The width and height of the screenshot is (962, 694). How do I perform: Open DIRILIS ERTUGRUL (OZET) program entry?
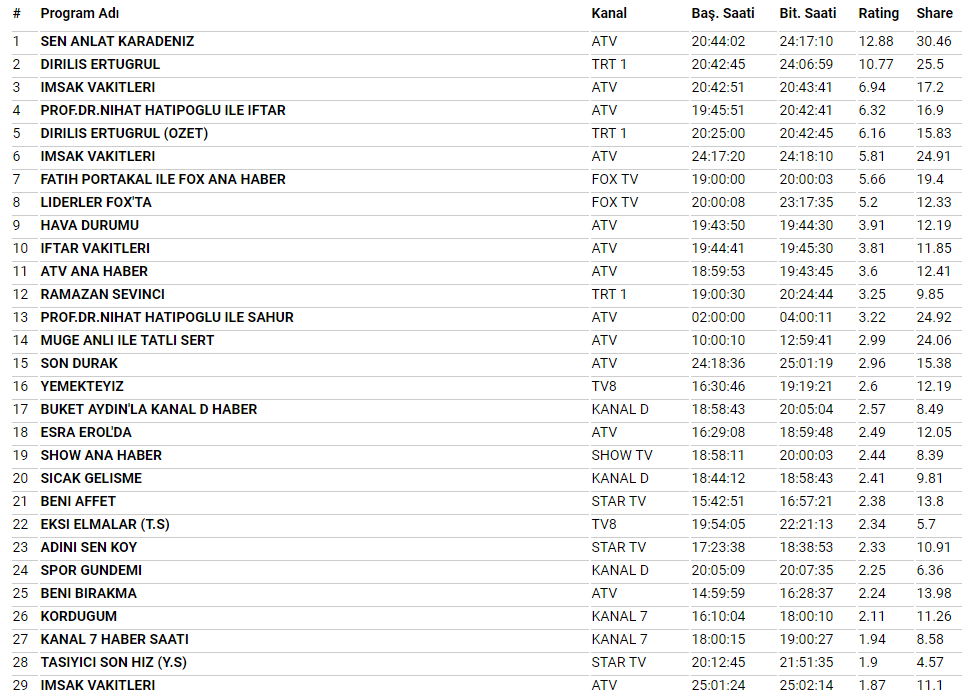coord(124,134)
